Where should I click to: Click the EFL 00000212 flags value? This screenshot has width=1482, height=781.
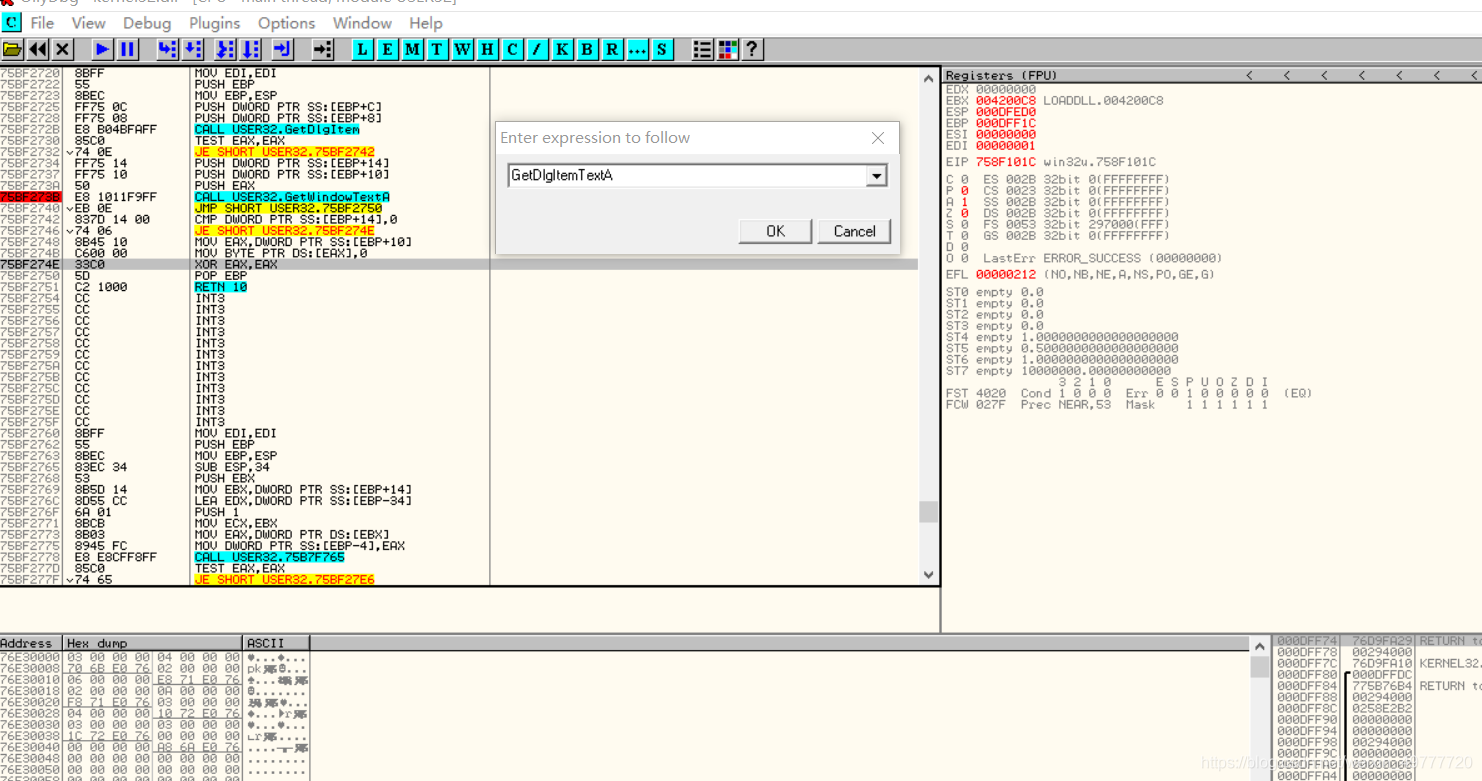point(1006,274)
